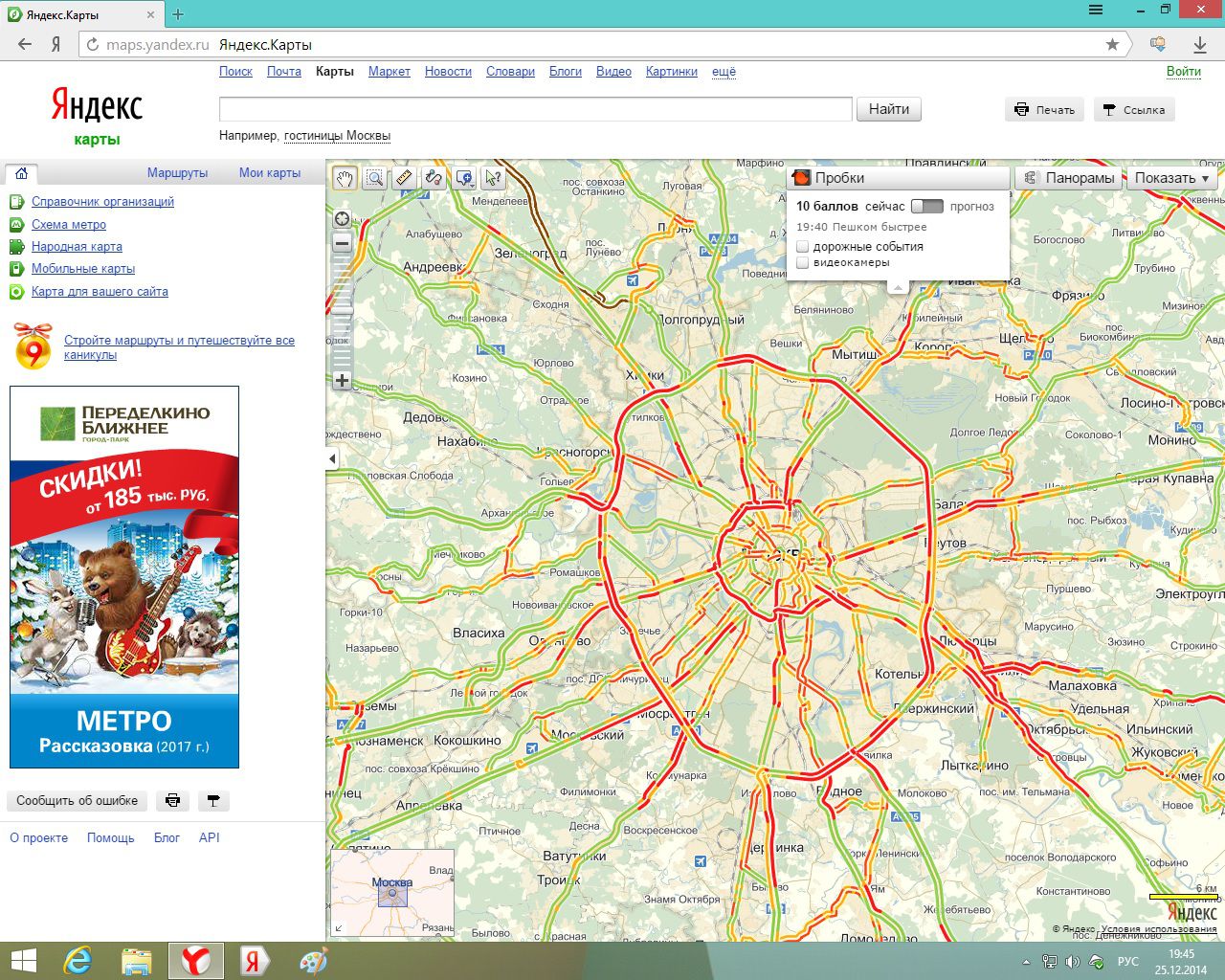Open the Картинки service link
Viewport: 1225px width, 980px height.
(x=672, y=72)
